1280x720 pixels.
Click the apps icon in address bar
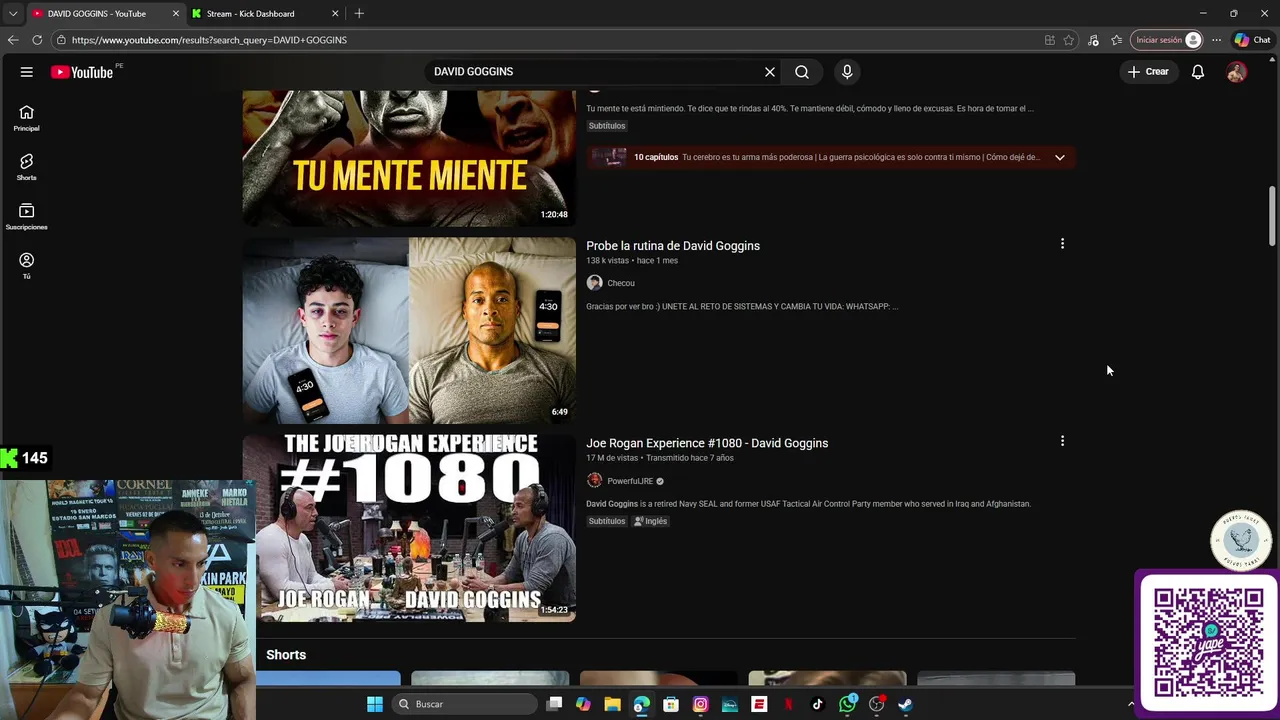[1049, 40]
